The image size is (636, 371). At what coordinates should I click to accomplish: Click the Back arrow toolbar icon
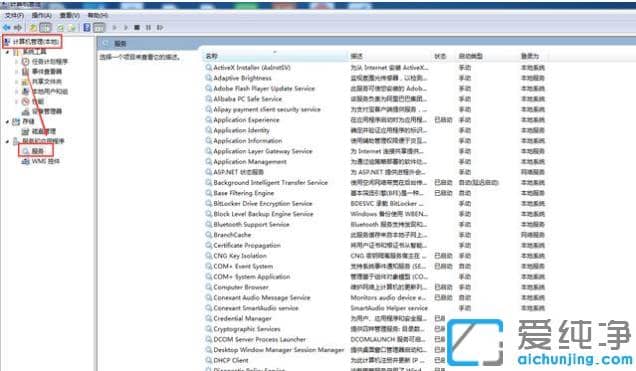[x=6, y=28]
